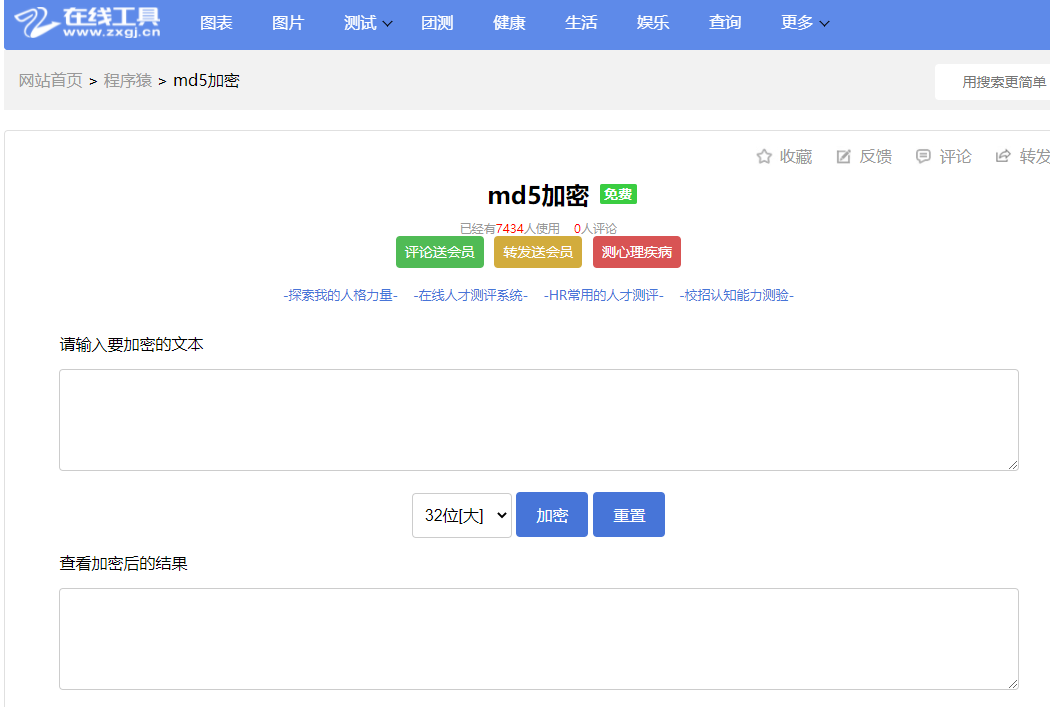Open the 图片 menu item
Screen dimensions: 1050x707
(288, 23)
